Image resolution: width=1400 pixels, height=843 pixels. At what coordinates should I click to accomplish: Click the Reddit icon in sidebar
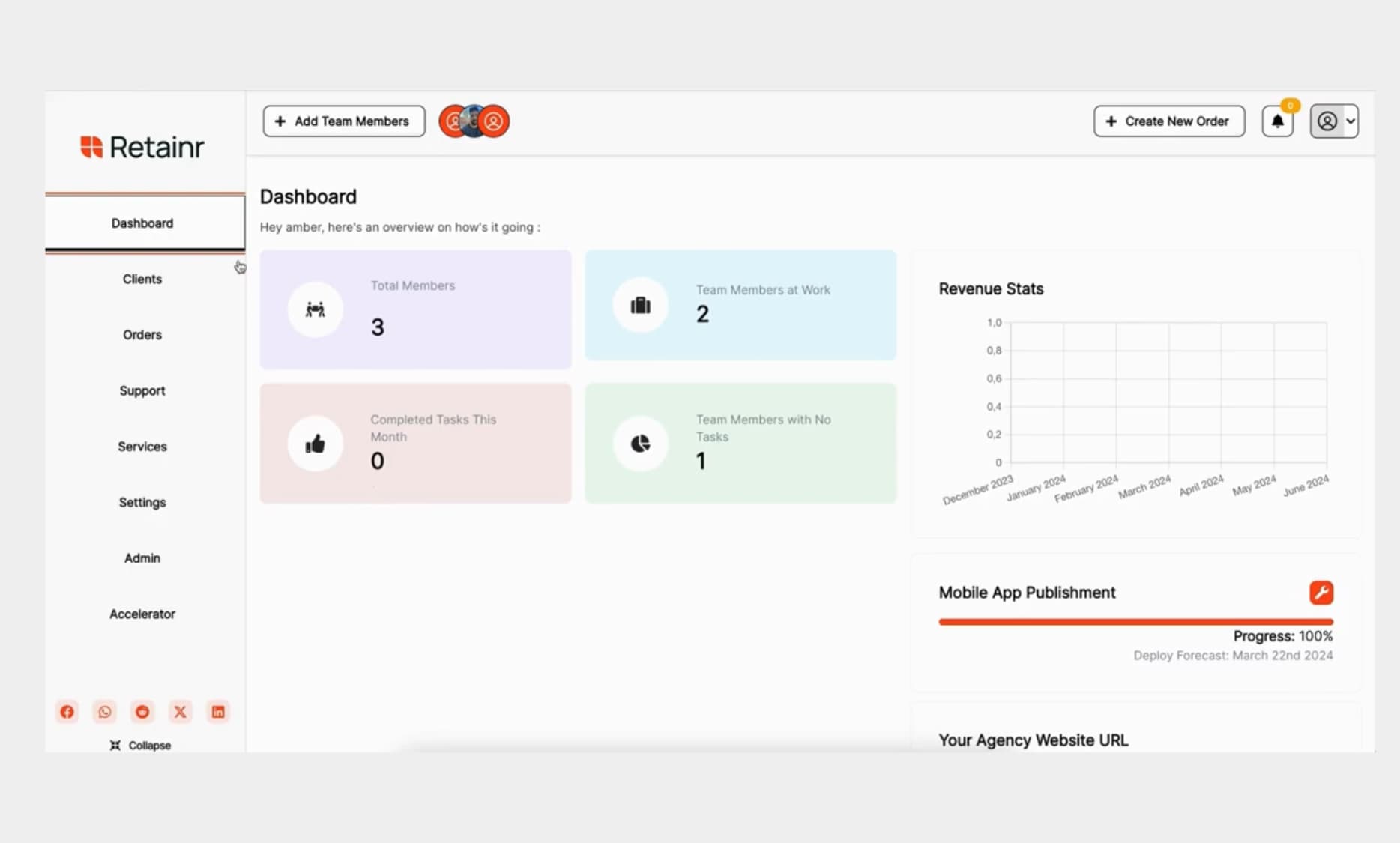click(x=142, y=712)
